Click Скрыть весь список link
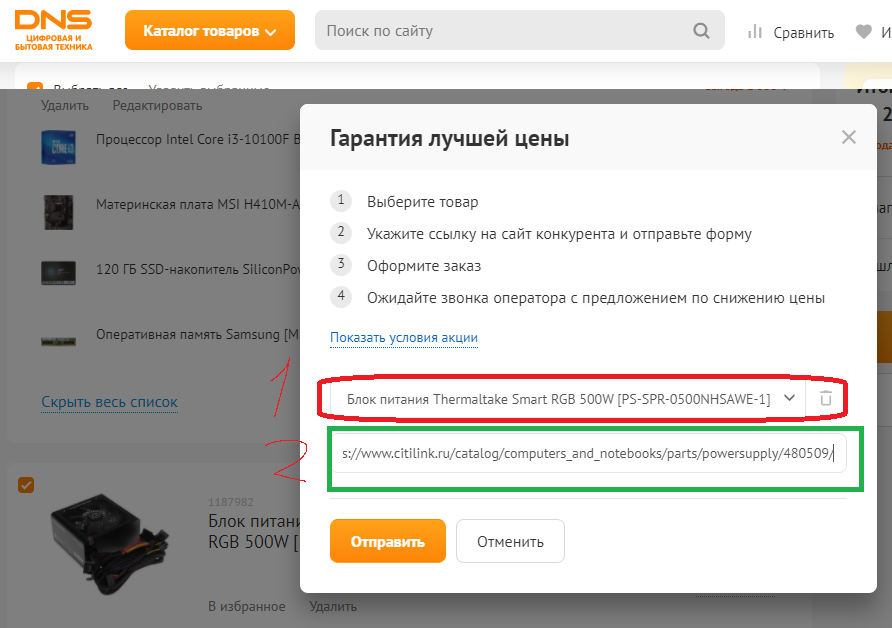 point(109,402)
